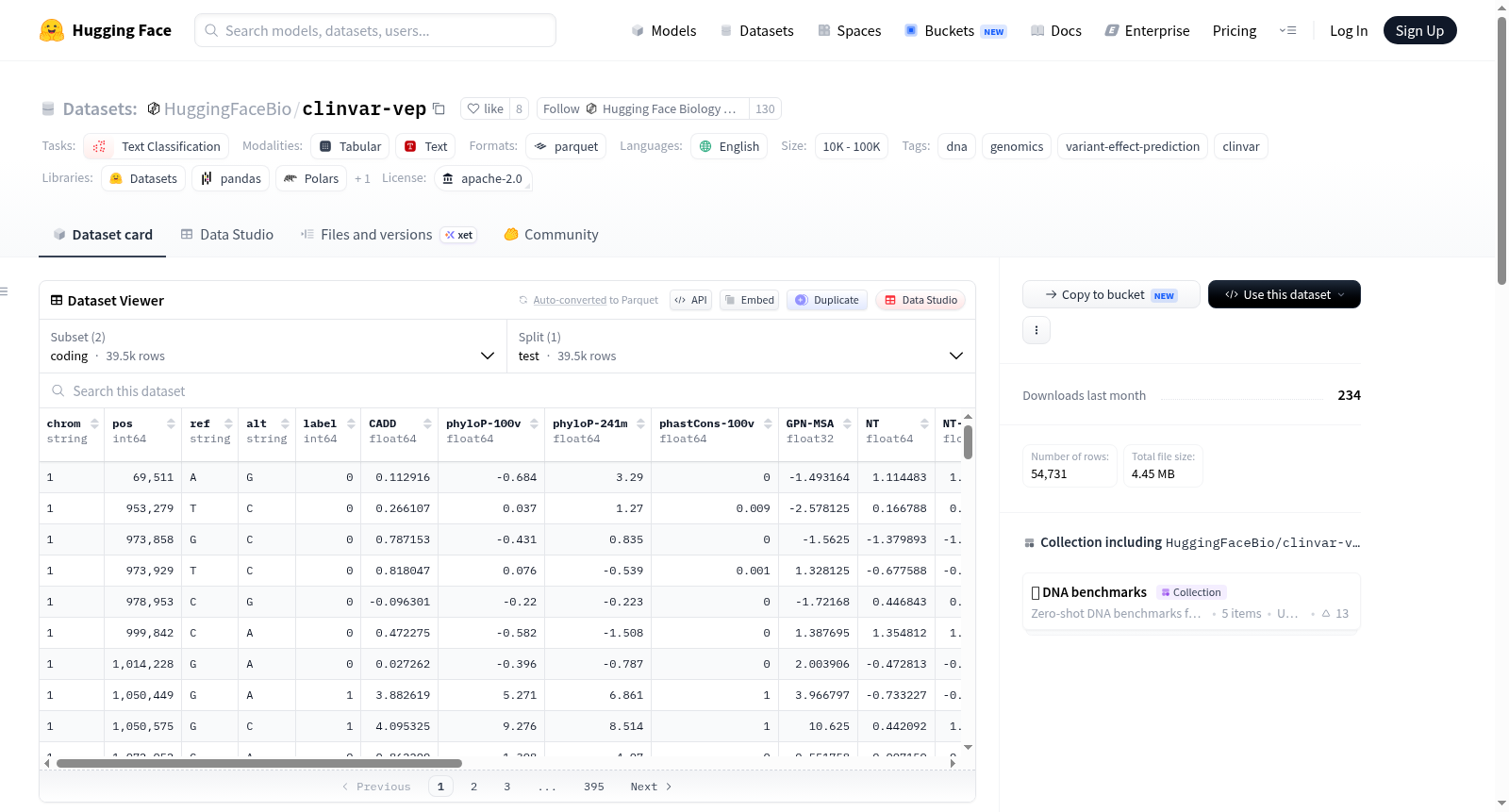1509x812 pixels.
Task: Click the table vertical scrollbar
Action: (968, 442)
